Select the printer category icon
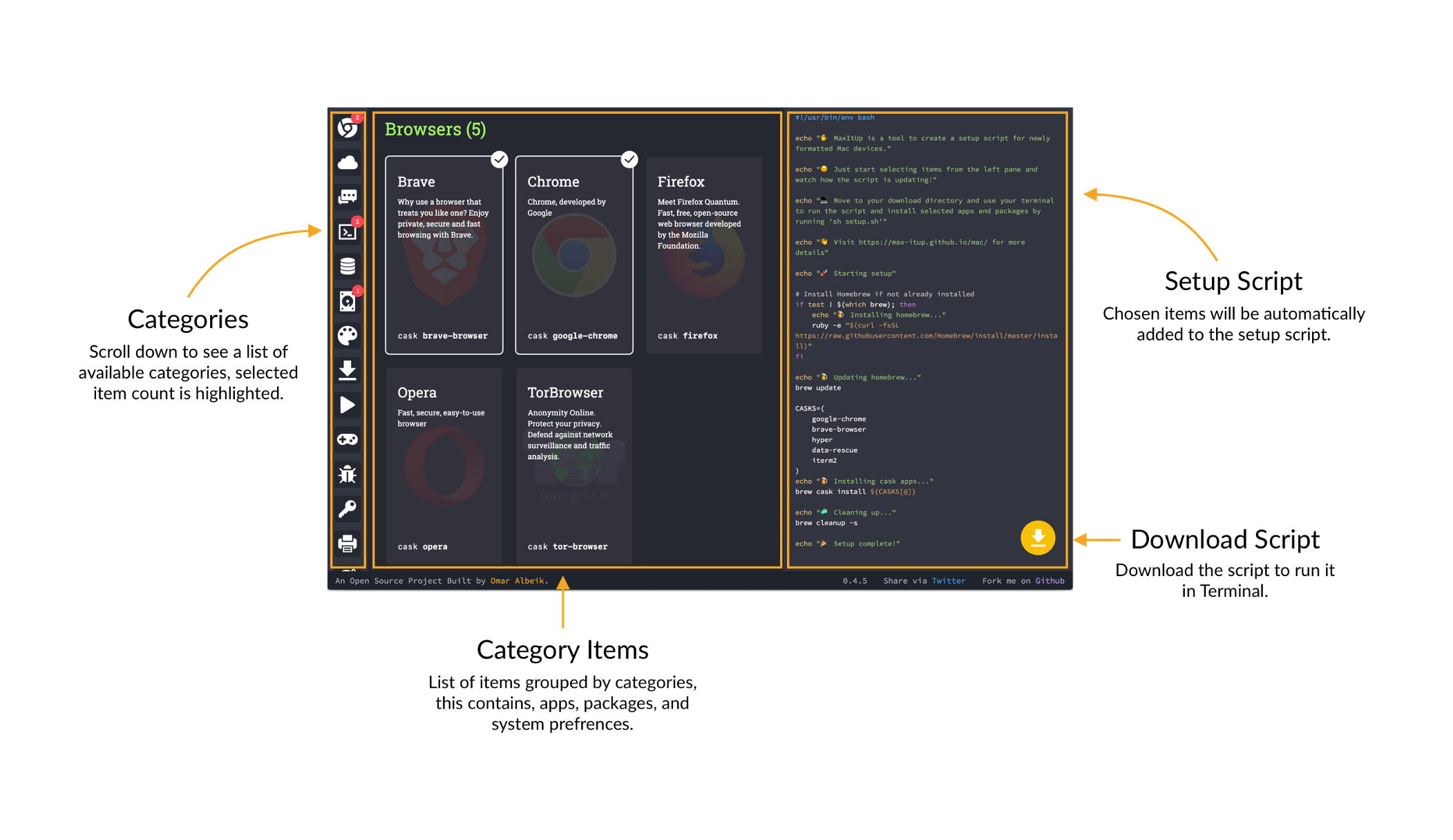Viewport: 1453px width, 840px height. (x=347, y=544)
